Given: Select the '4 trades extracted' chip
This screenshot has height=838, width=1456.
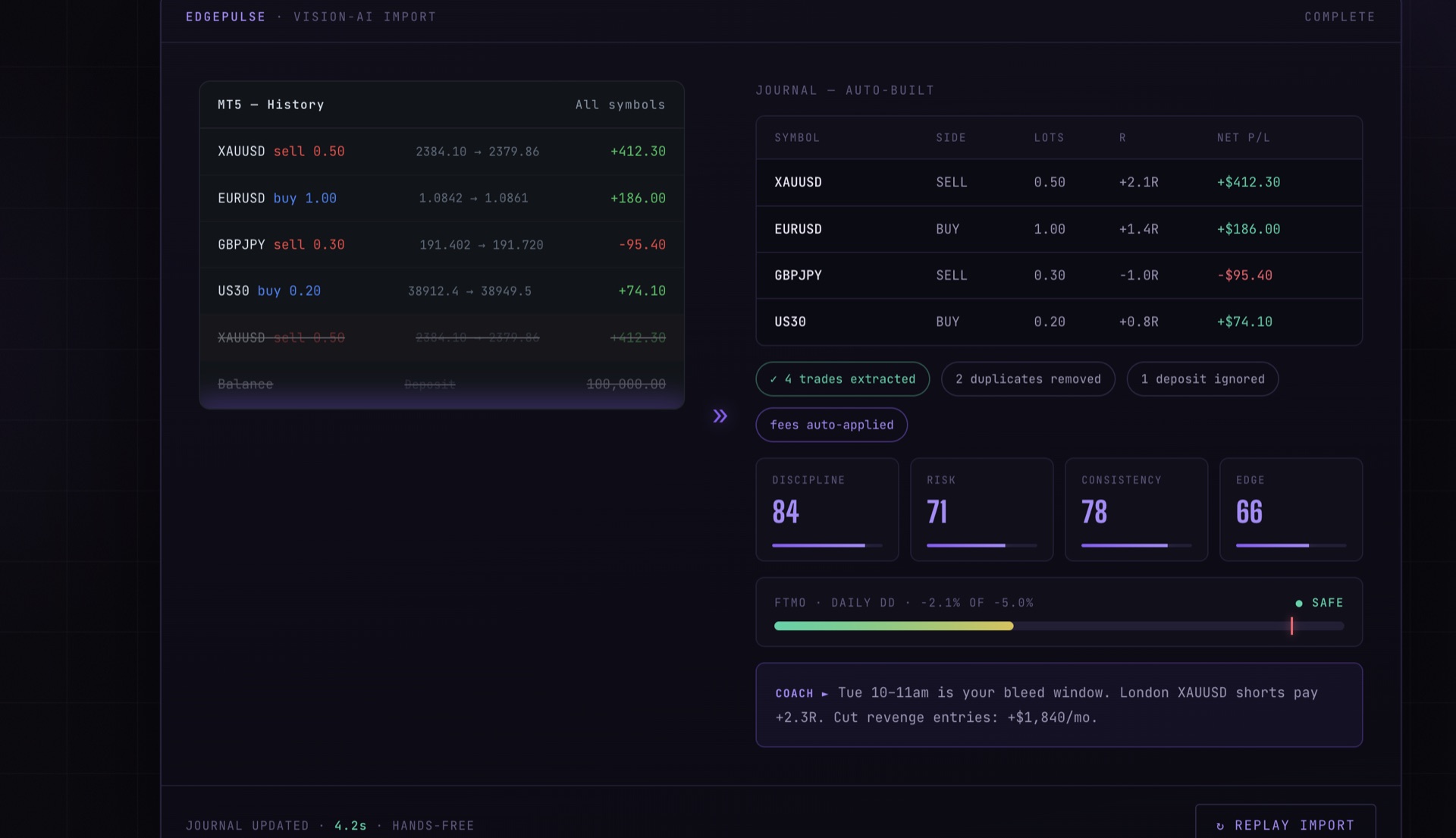Looking at the screenshot, I should 843,379.
